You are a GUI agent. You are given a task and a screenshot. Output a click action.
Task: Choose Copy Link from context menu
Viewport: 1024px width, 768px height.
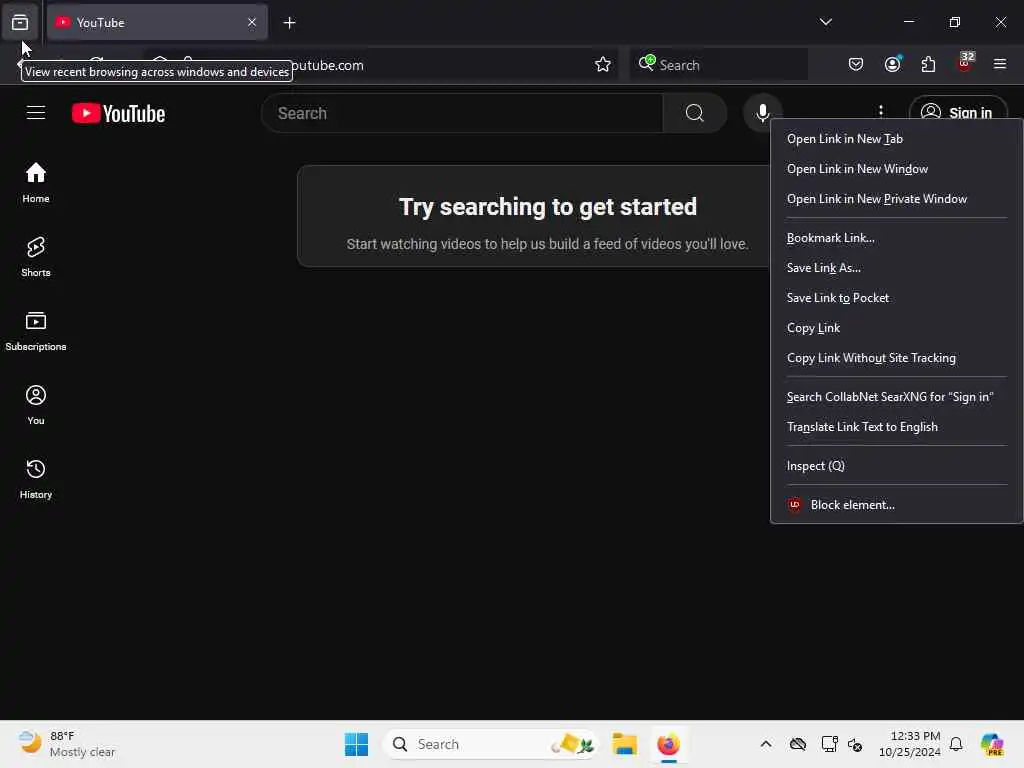pos(896,328)
